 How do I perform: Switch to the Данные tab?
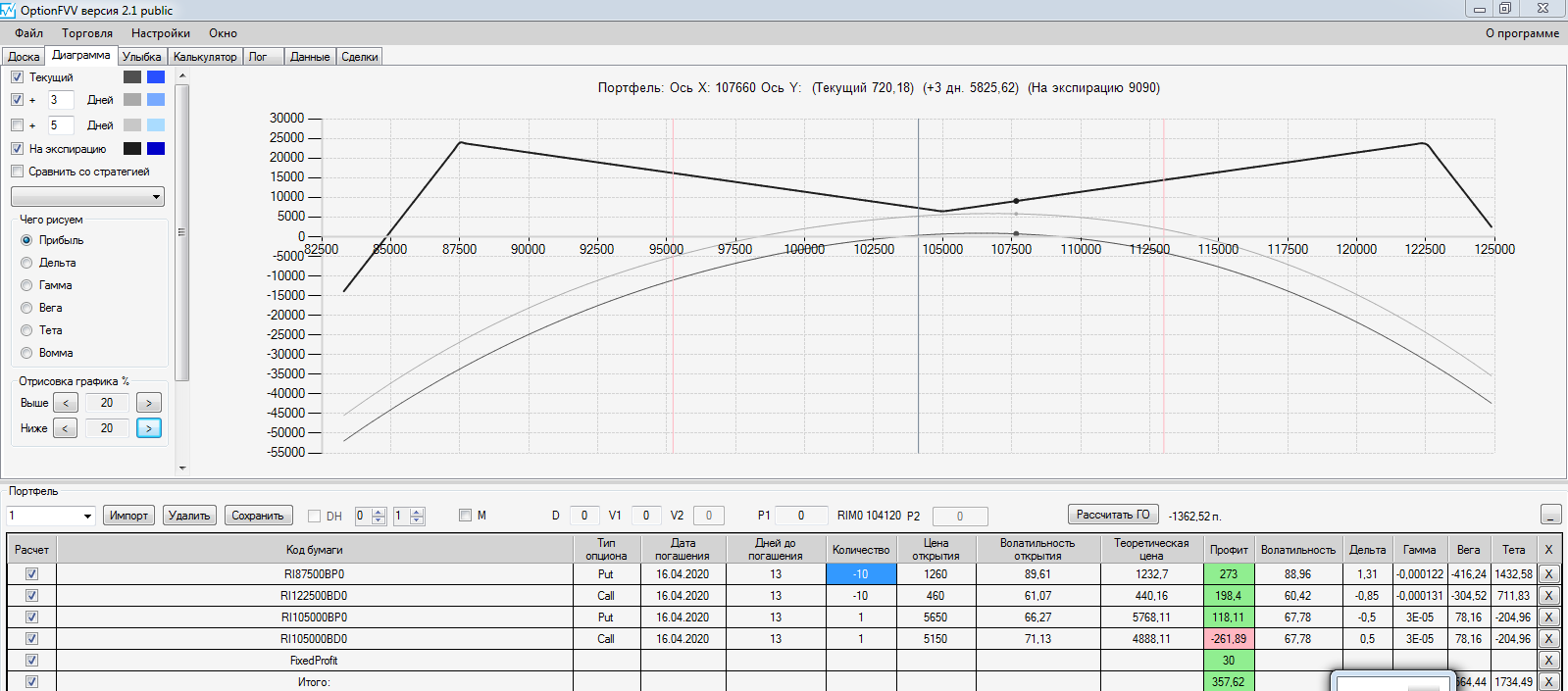click(x=310, y=57)
